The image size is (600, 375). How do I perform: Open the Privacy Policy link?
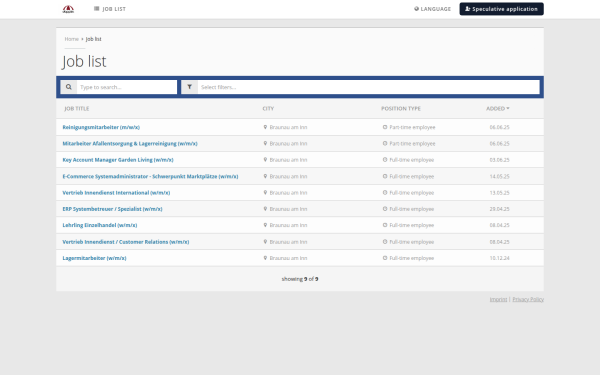528,299
